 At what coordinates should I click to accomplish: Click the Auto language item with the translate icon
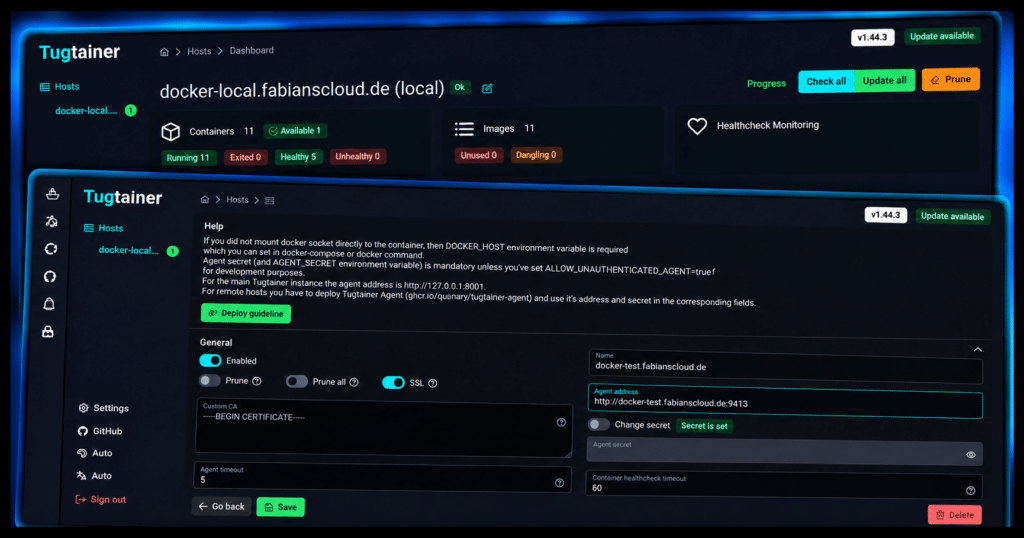point(94,476)
